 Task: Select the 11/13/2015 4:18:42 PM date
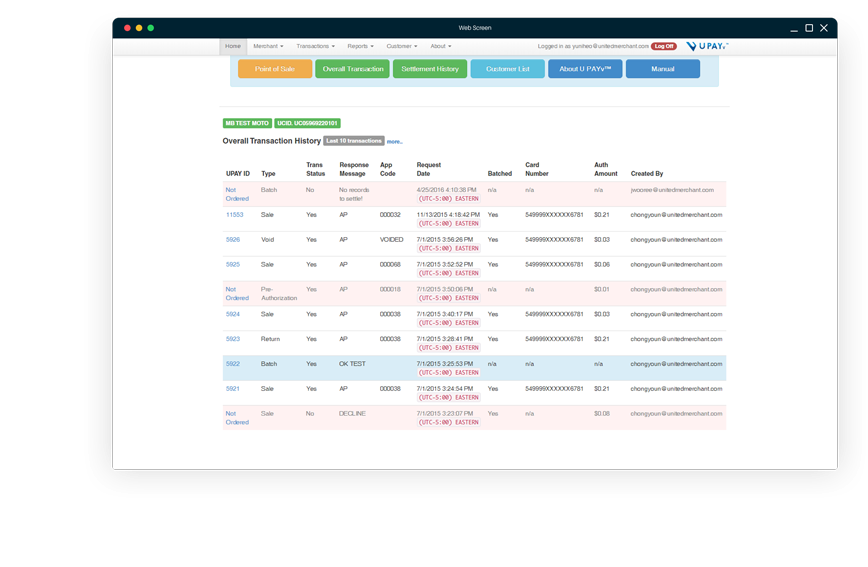pyautogui.click(x=448, y=215)
